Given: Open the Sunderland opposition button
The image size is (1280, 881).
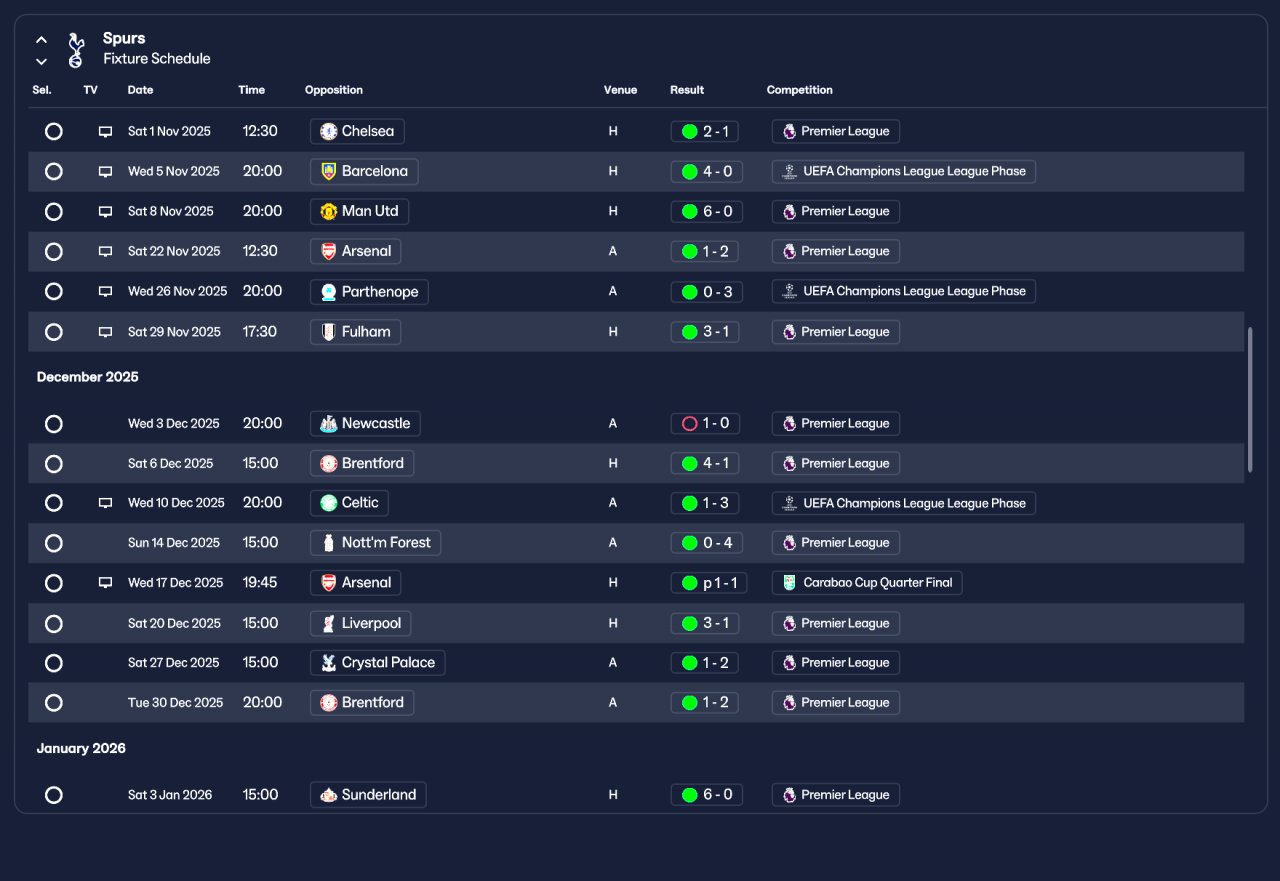Looking at the screenshot, I should [368, 794].
